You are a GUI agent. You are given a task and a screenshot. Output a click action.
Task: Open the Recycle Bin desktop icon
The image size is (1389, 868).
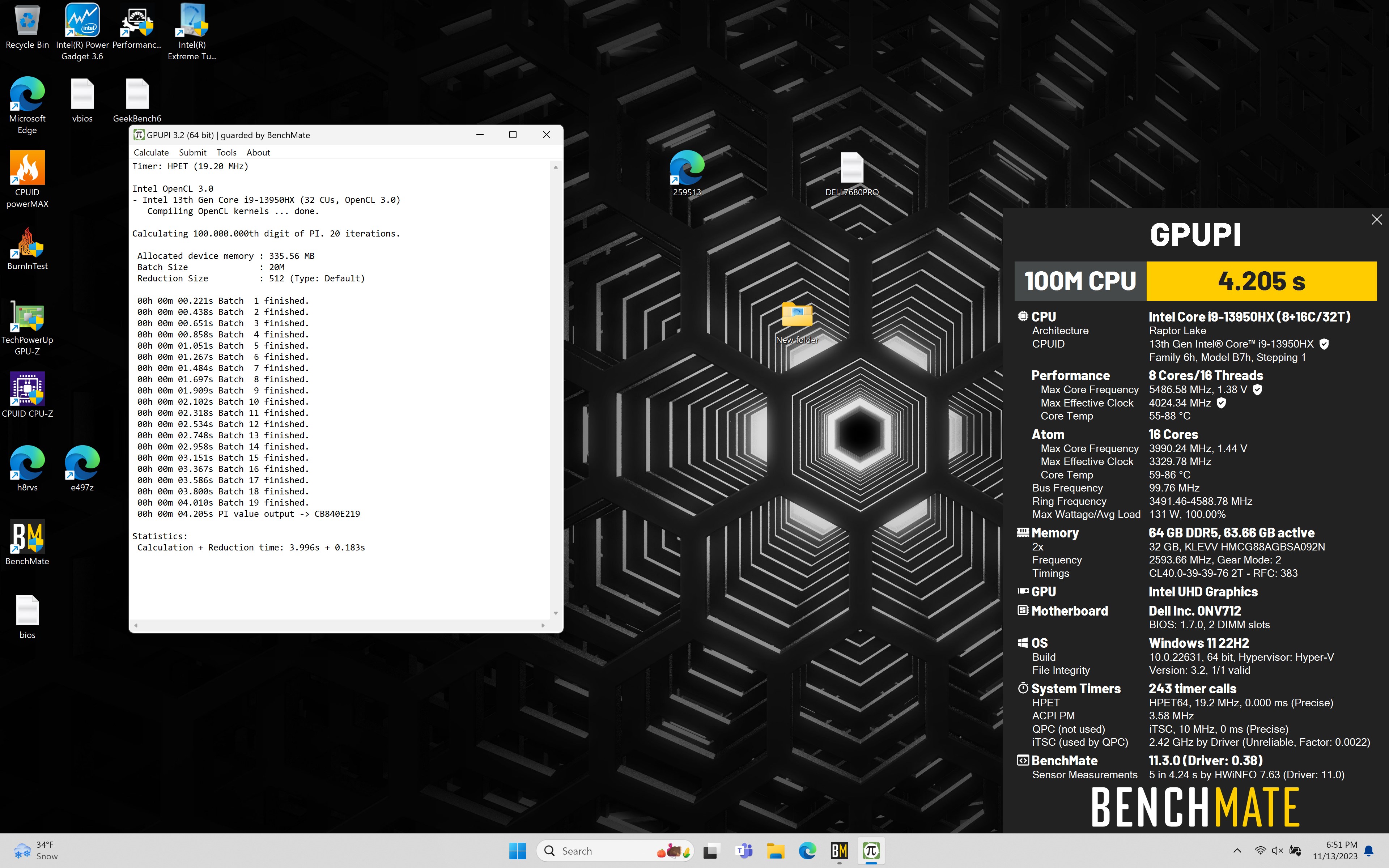point(27,27)
